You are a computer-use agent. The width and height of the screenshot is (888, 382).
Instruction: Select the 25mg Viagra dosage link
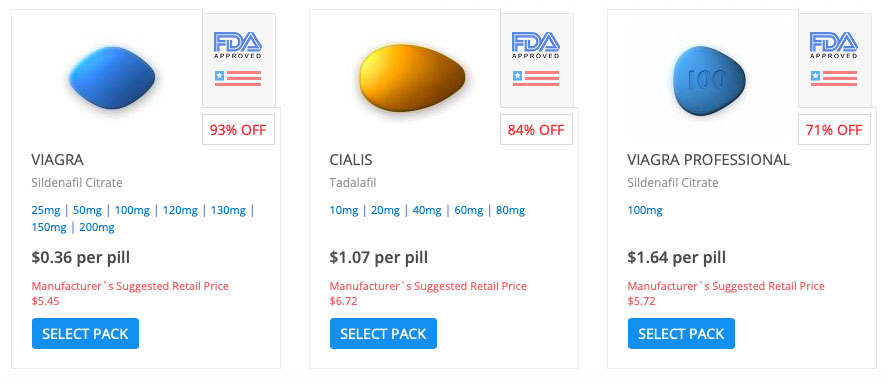(x=46, y=211)
